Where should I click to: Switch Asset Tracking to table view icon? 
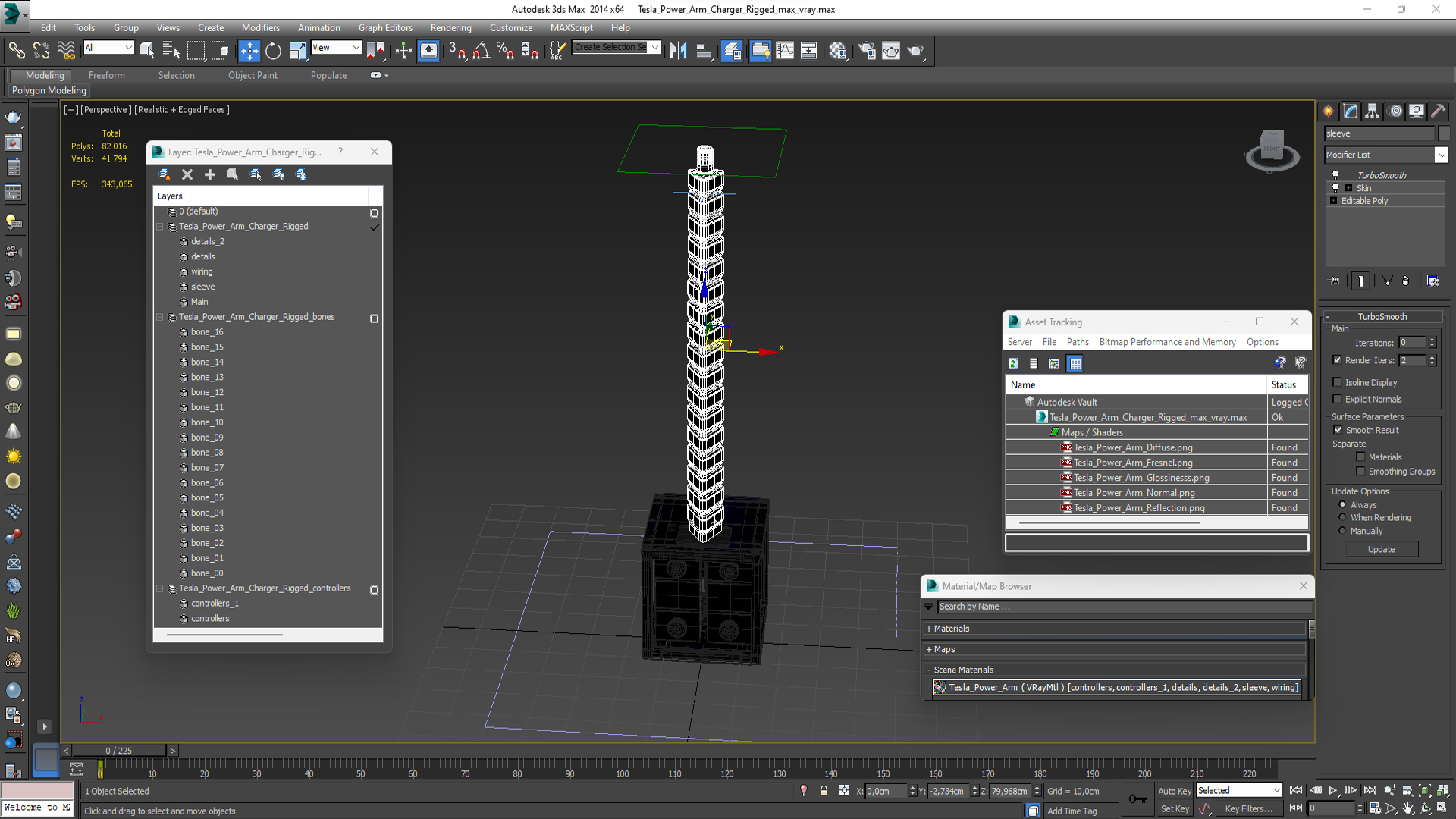[x=1075, y=363]
